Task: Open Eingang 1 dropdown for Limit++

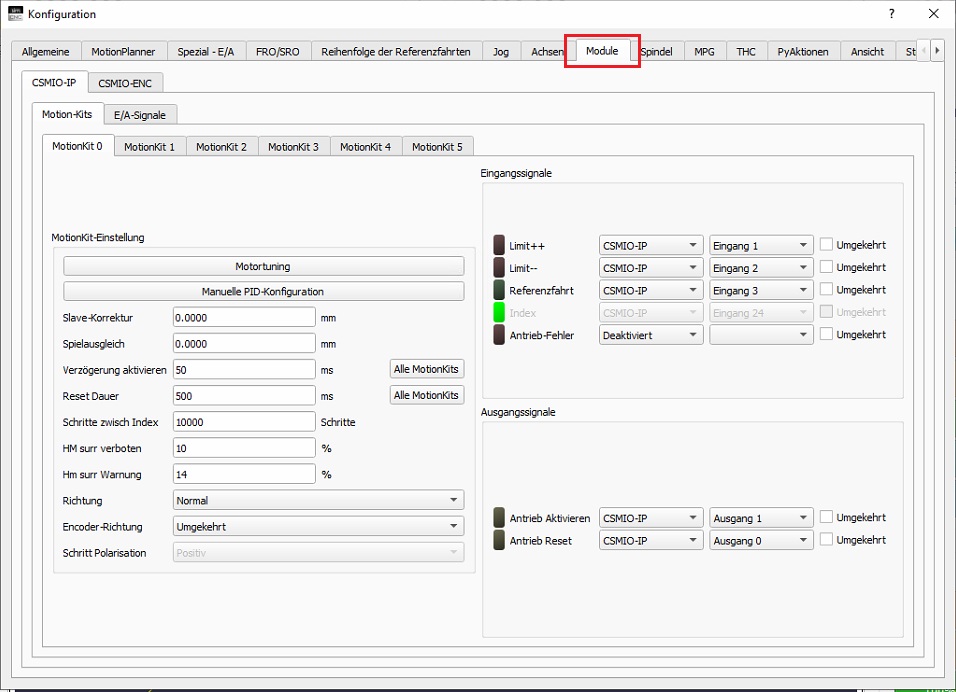Action: click(760, 245)
